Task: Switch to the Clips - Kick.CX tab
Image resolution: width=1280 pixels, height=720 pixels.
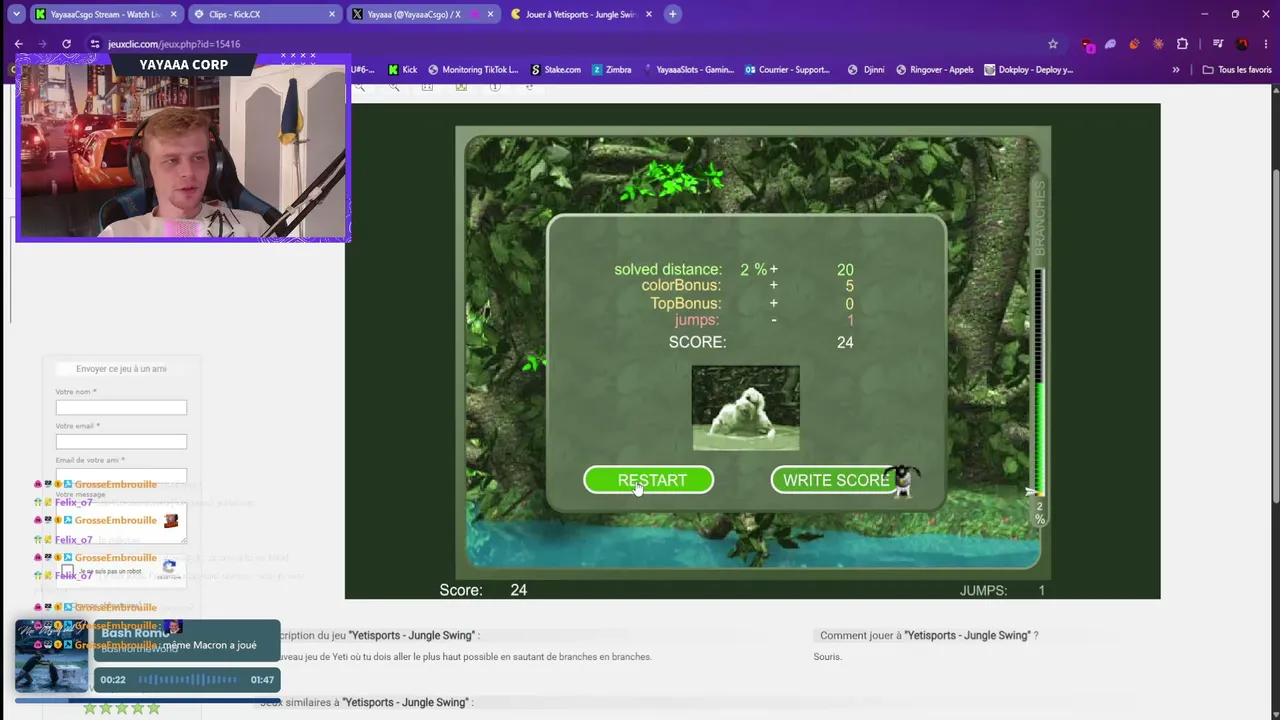Action: tap(264, 14)
